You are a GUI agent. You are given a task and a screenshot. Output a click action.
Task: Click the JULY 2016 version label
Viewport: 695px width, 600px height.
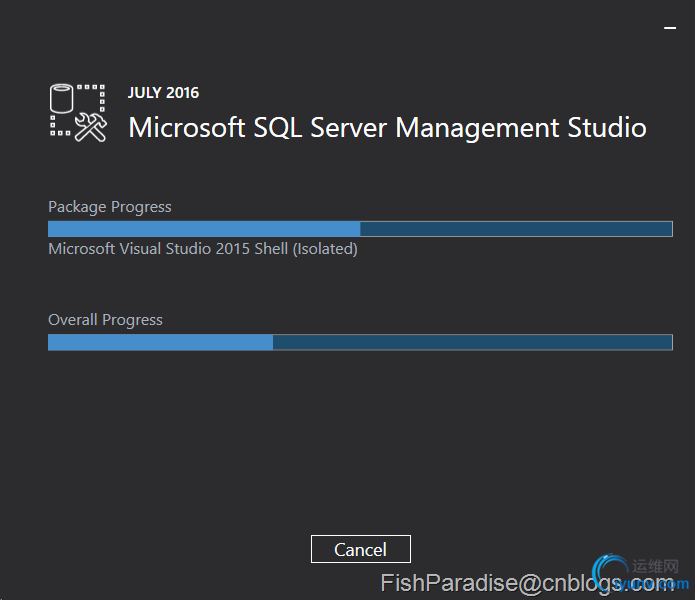(164, 93)
